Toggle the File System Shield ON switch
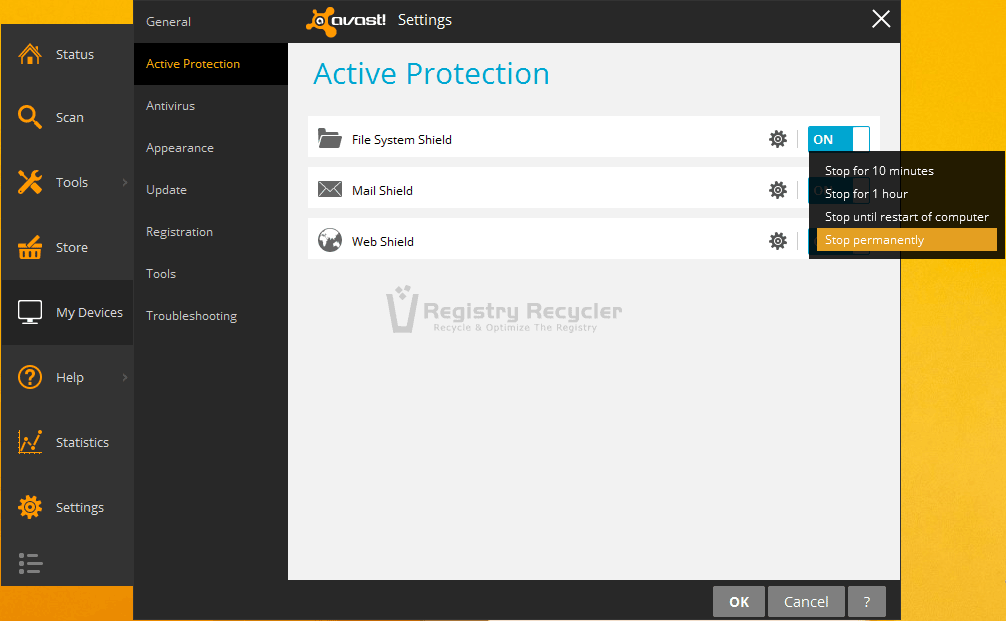Image resolution: width=1006 pixels, height=621 pixels. click(x=839, y=139)
